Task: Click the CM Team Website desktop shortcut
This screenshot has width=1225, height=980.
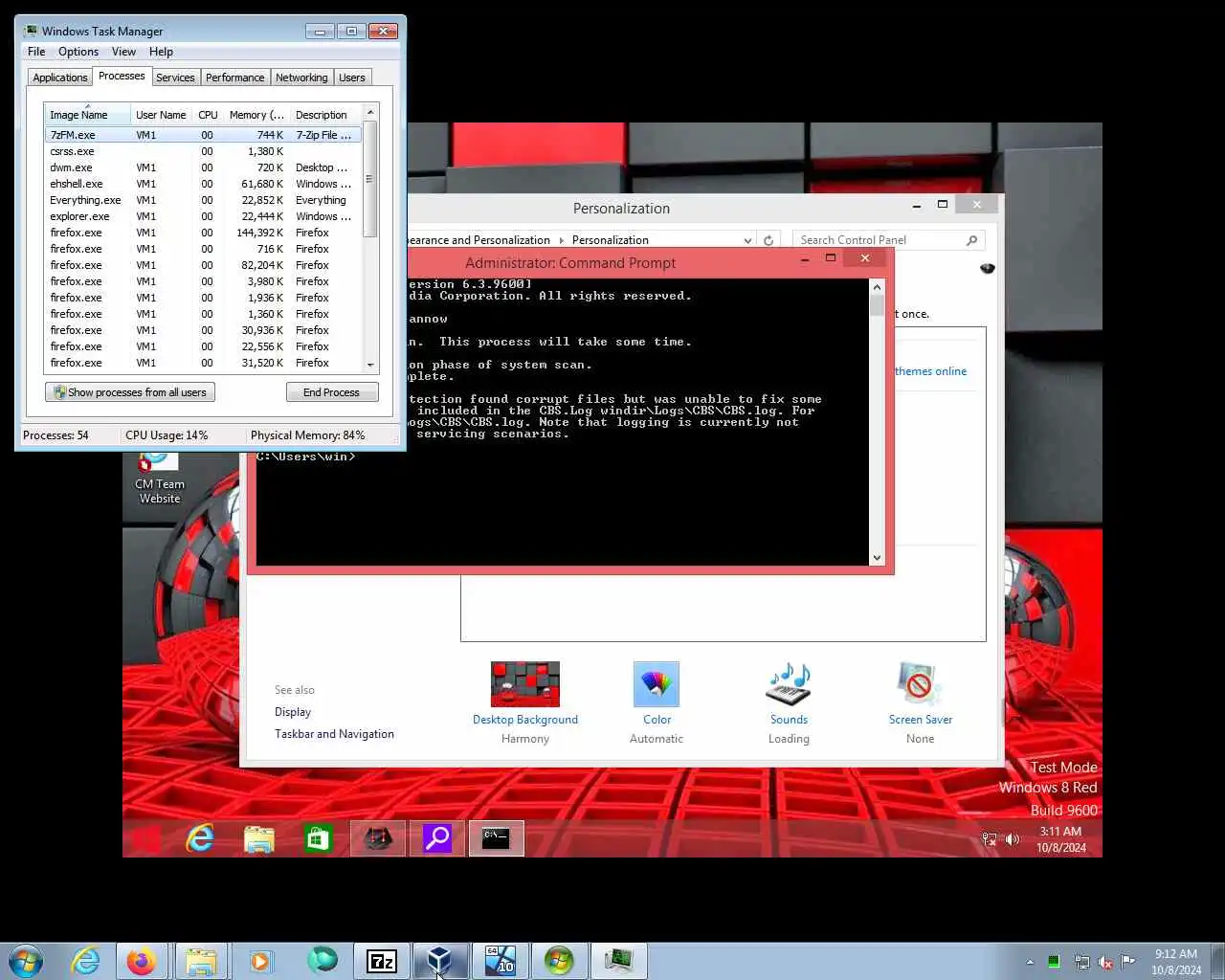Action: coord(159,479)
